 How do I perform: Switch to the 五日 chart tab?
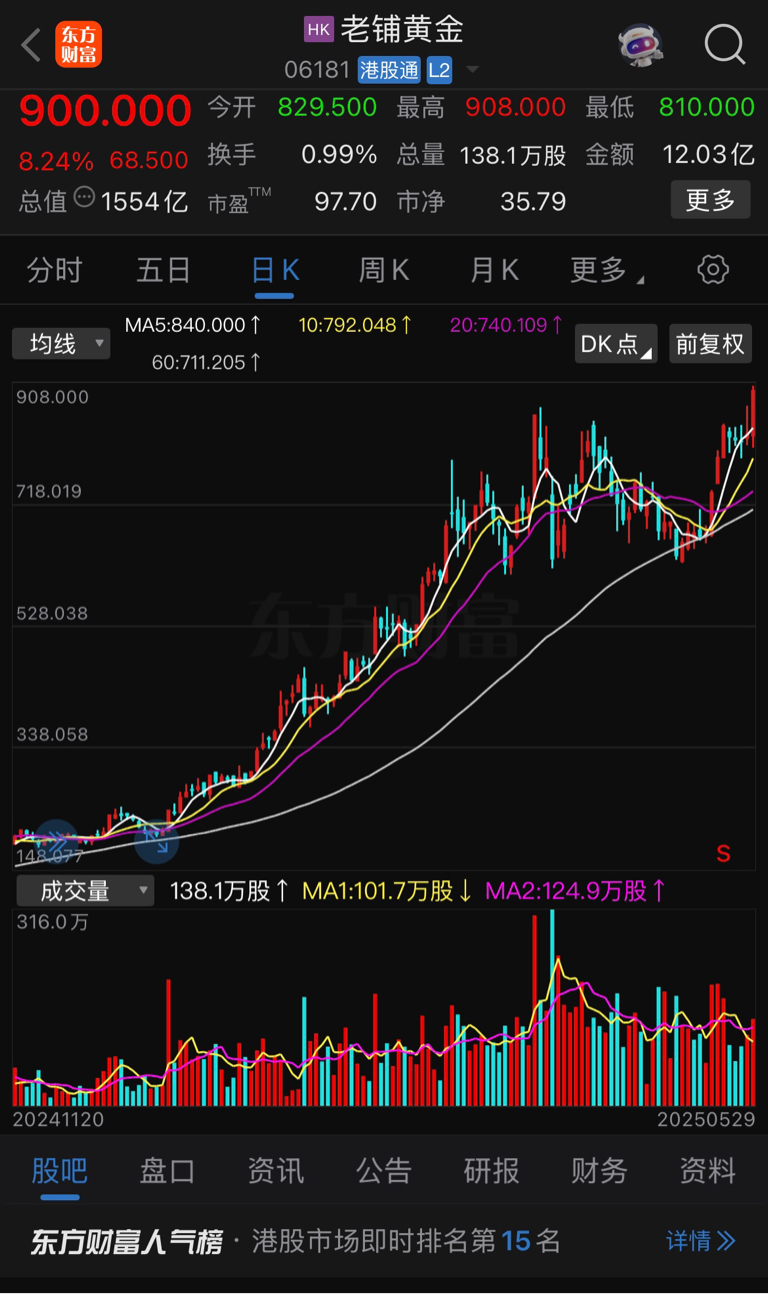click(x=164, y=270)
